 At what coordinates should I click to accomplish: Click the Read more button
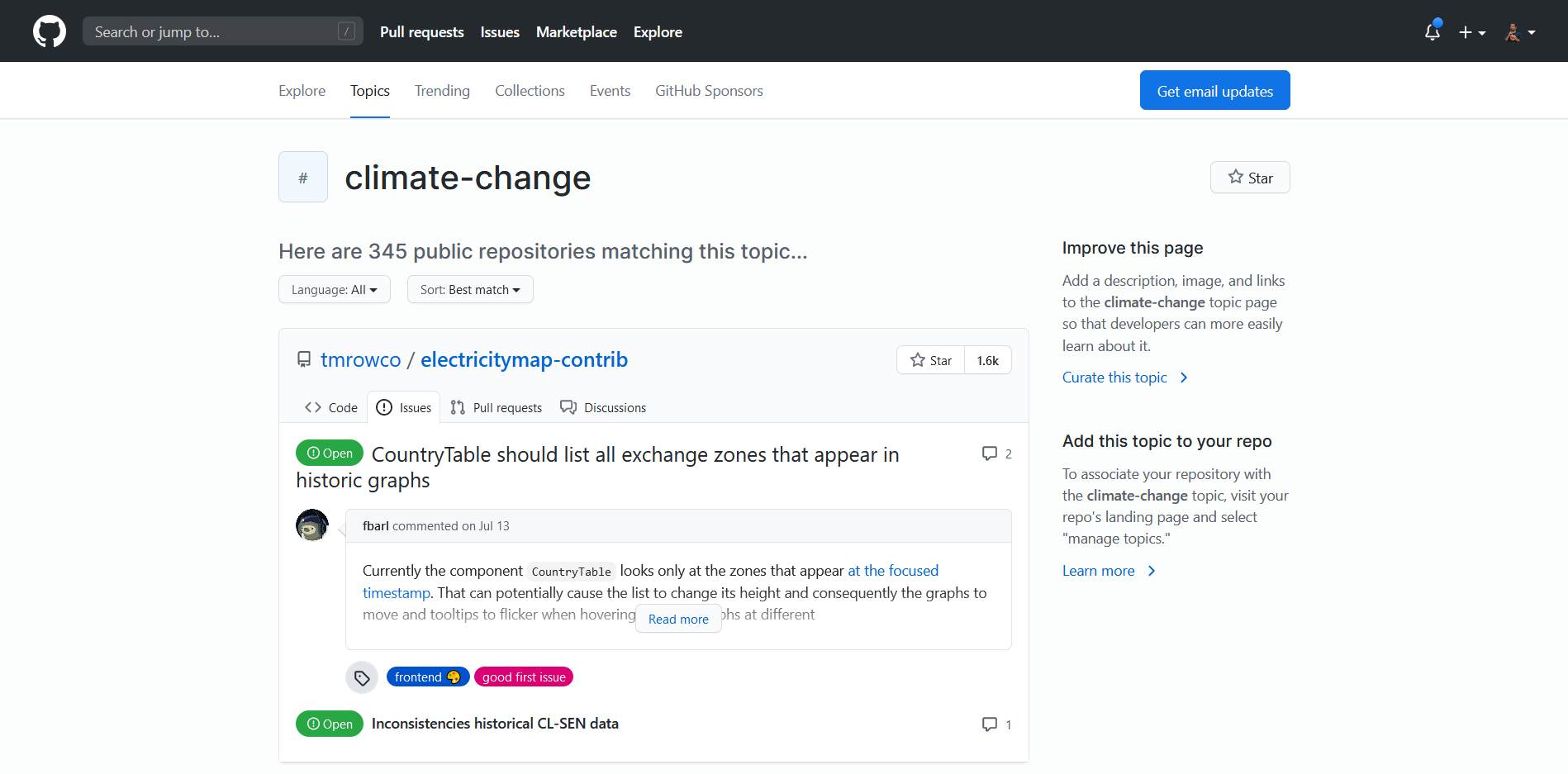(678, 619)
